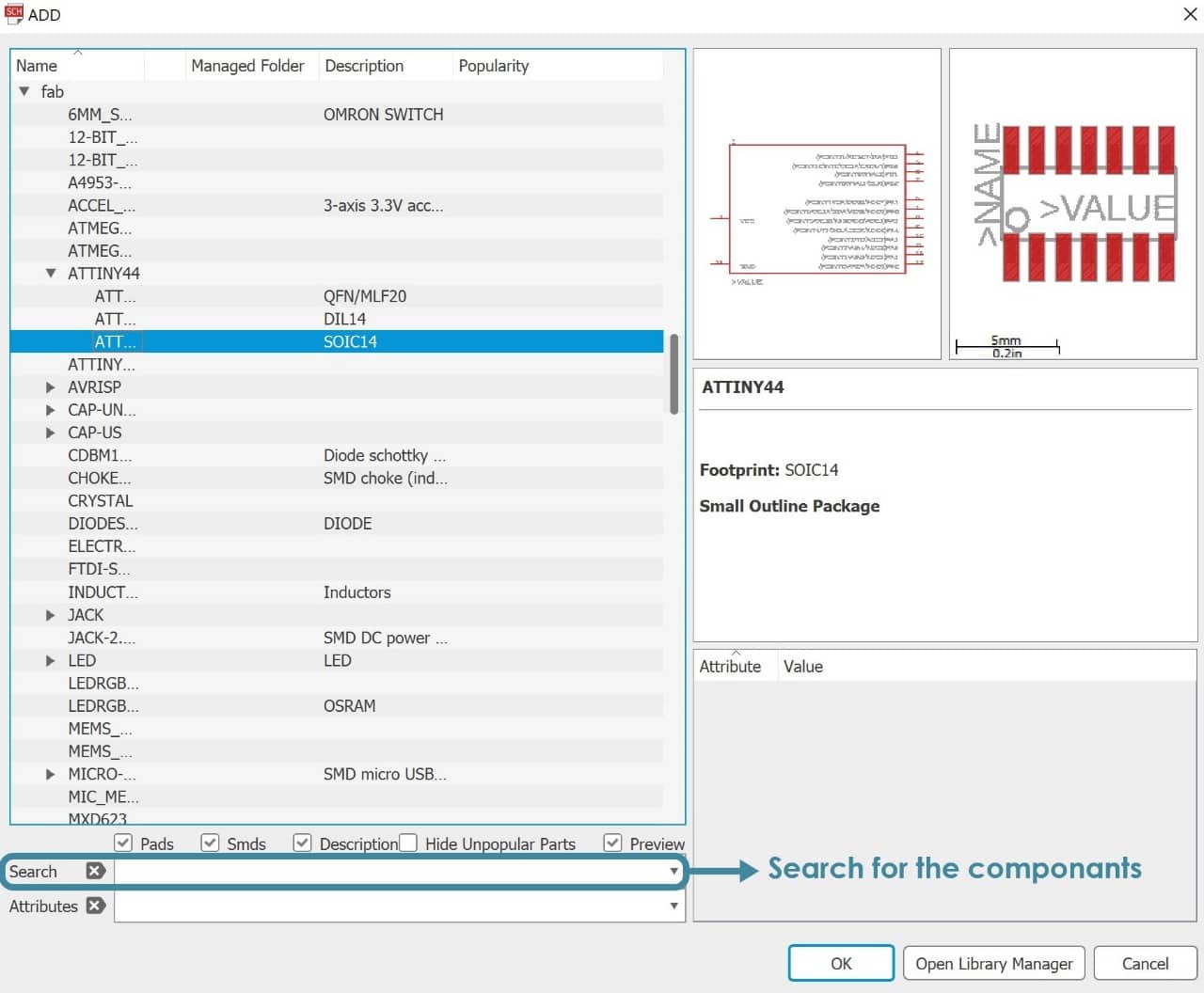Click the Cancel button

pyautogui.click(x=1145, y=963)
